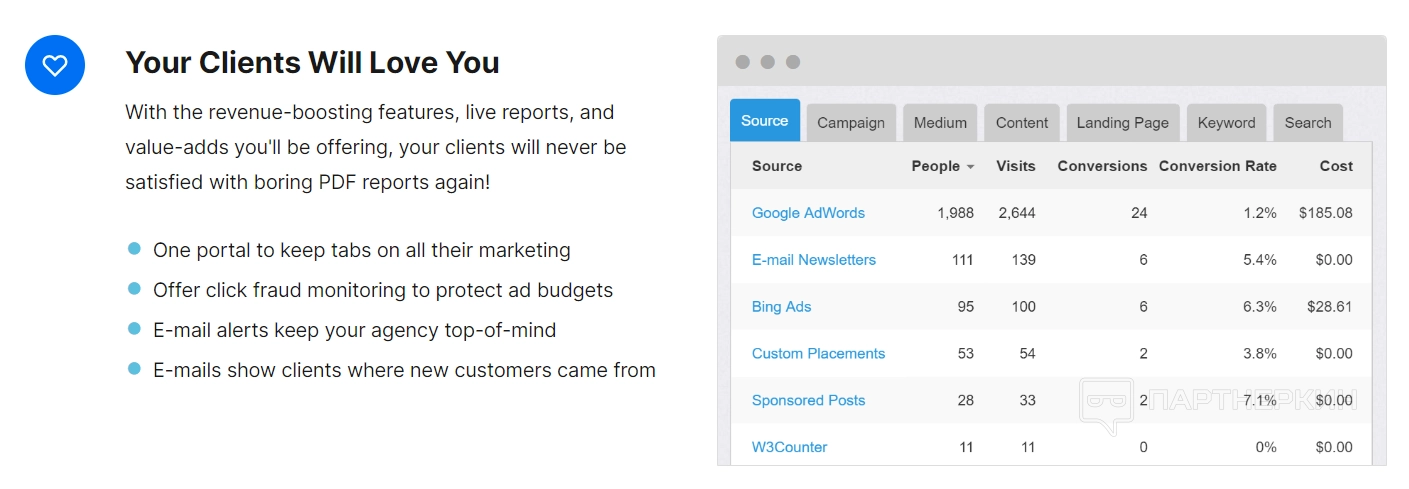1409x489 pixels.
Task: Click the blue heart icon
Action: tap(55, 65)
